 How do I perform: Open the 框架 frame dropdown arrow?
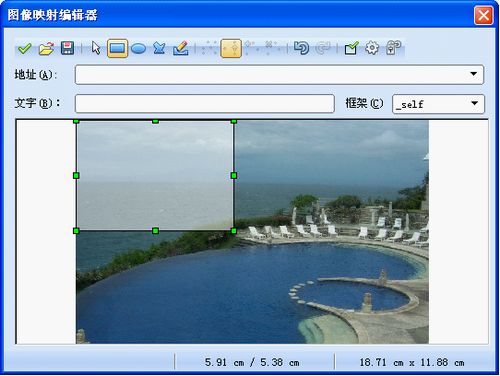[474, 104]
